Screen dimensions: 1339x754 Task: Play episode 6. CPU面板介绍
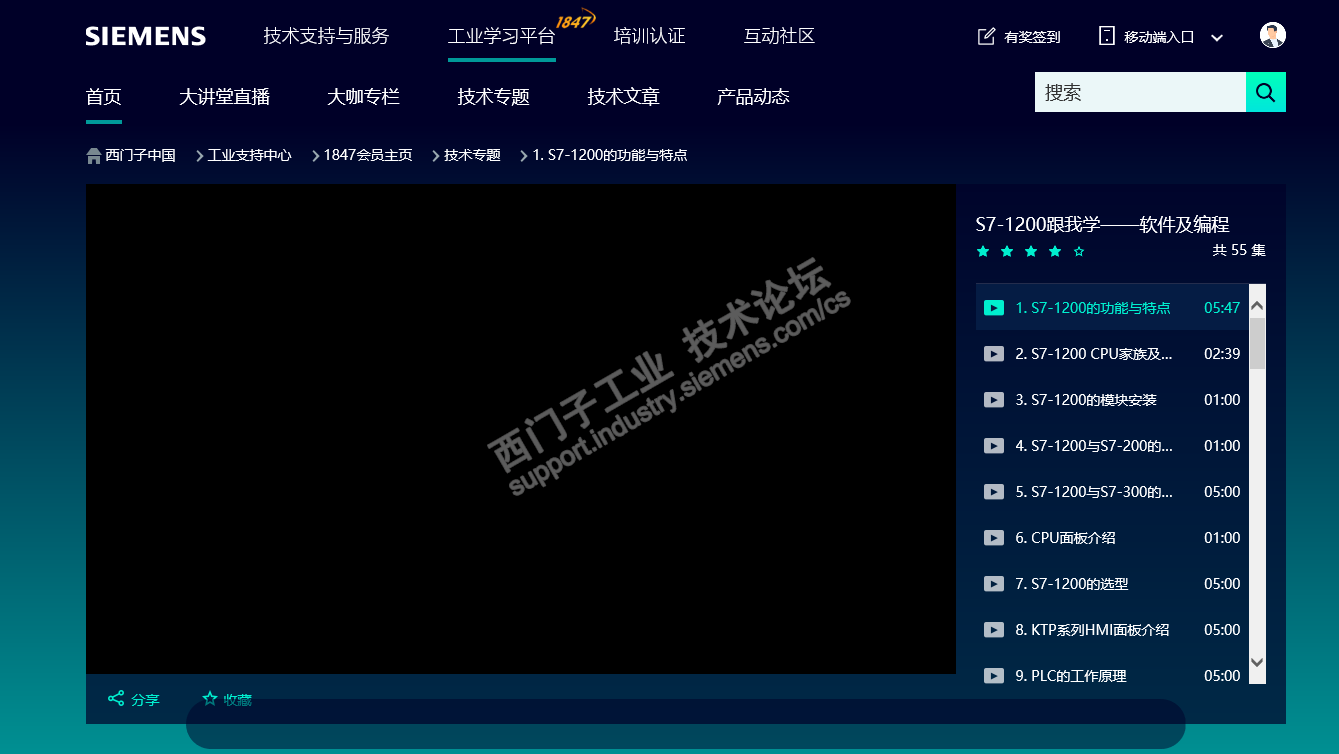pos(1065,538)
